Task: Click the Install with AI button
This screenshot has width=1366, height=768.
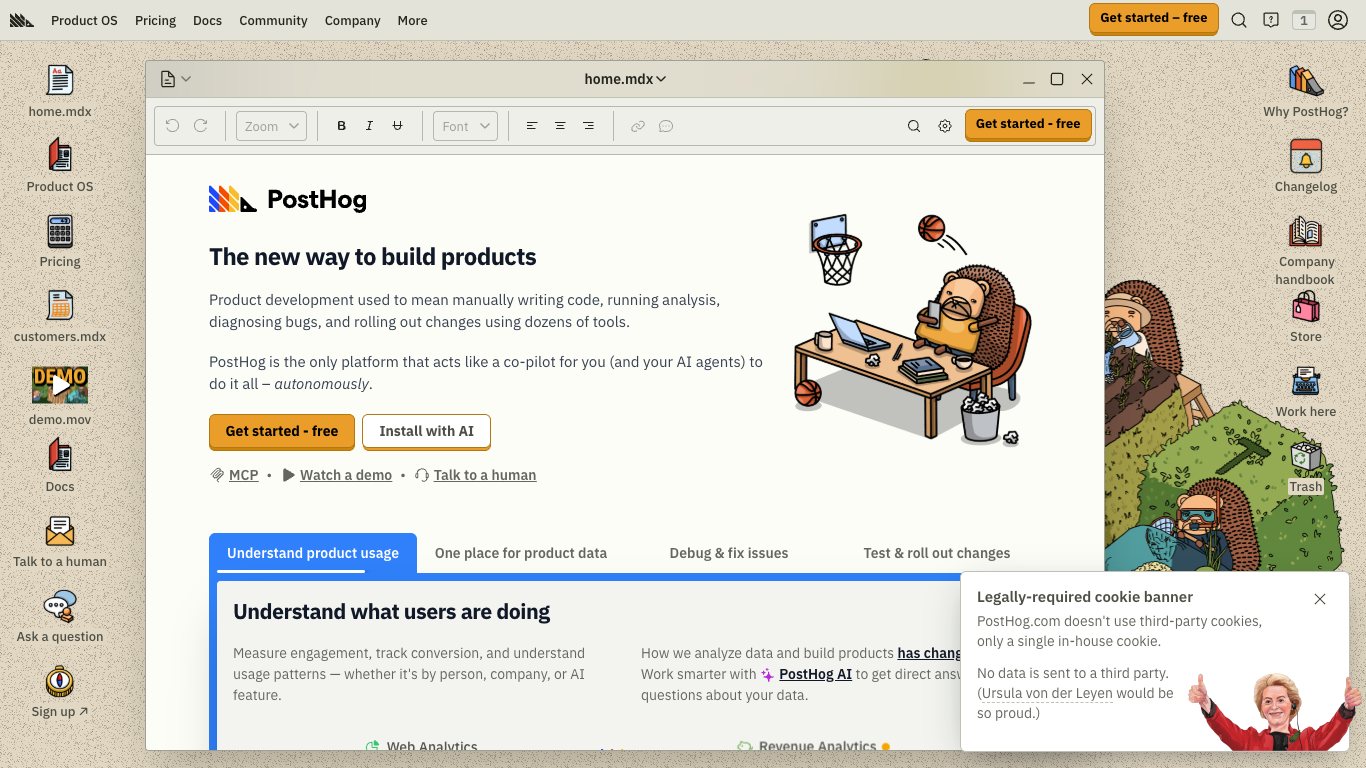Action: tap(426, 431)
